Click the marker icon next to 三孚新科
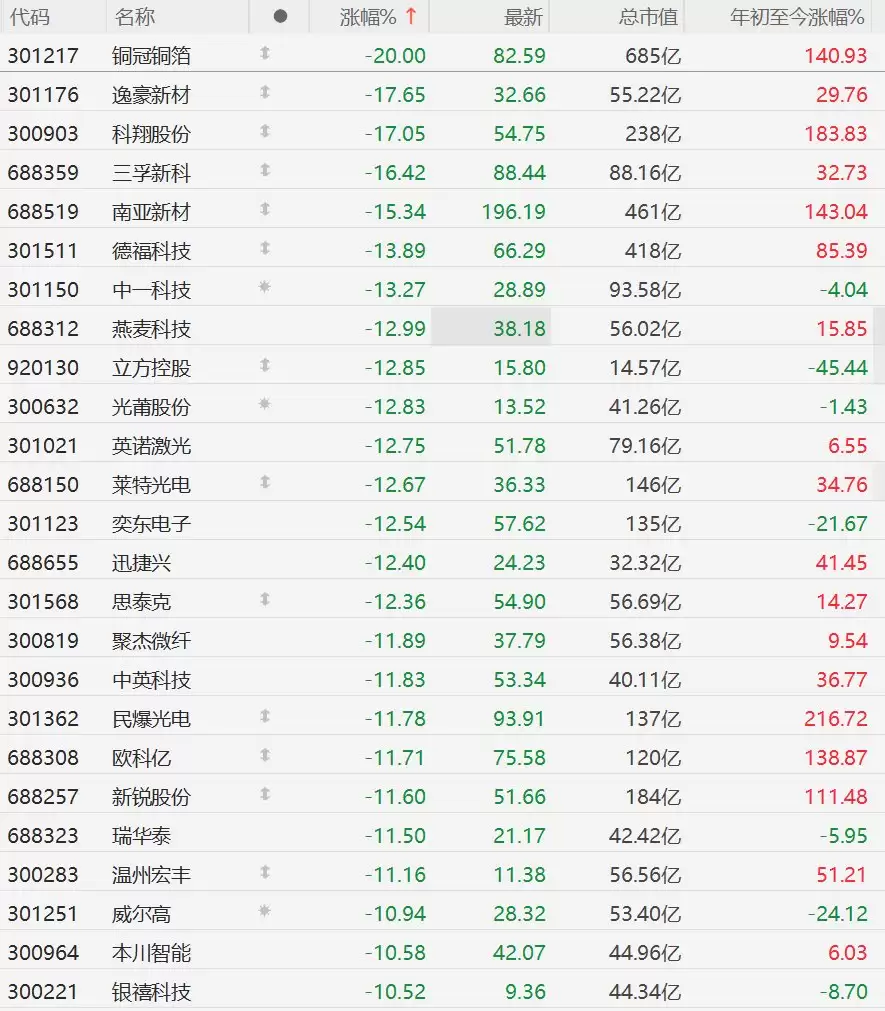The image size is (885, 1011). point(264,170)
